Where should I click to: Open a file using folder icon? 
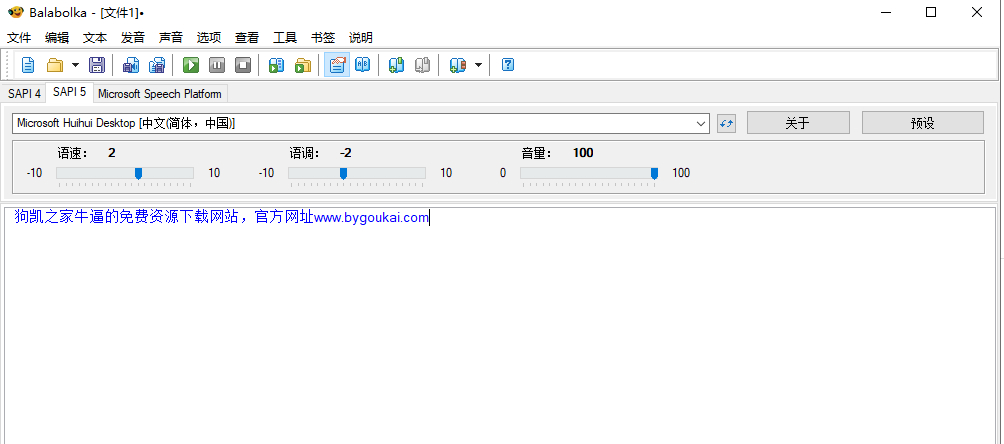point(55,65)
